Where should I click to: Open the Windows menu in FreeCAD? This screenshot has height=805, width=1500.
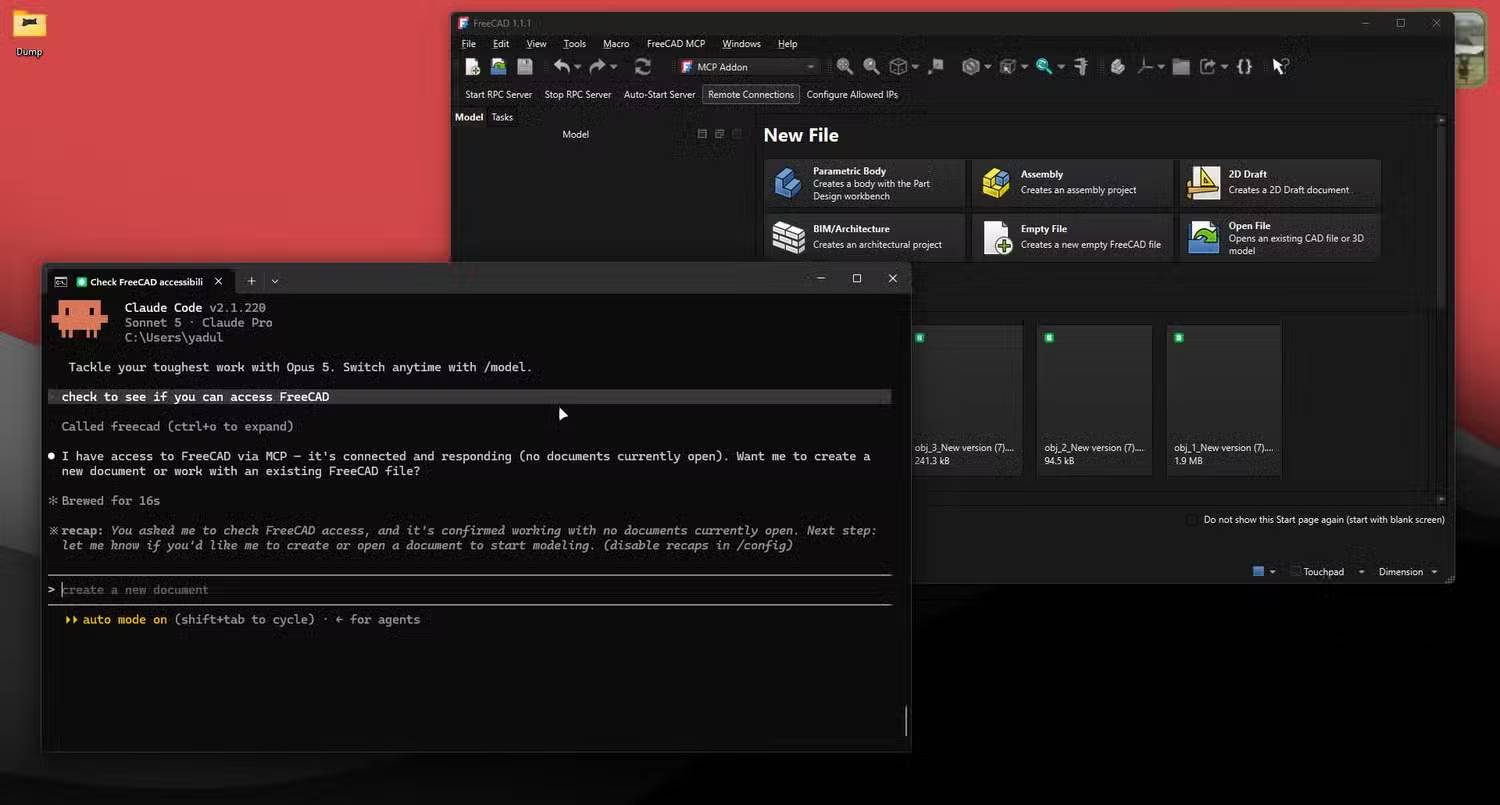[741, 44]
